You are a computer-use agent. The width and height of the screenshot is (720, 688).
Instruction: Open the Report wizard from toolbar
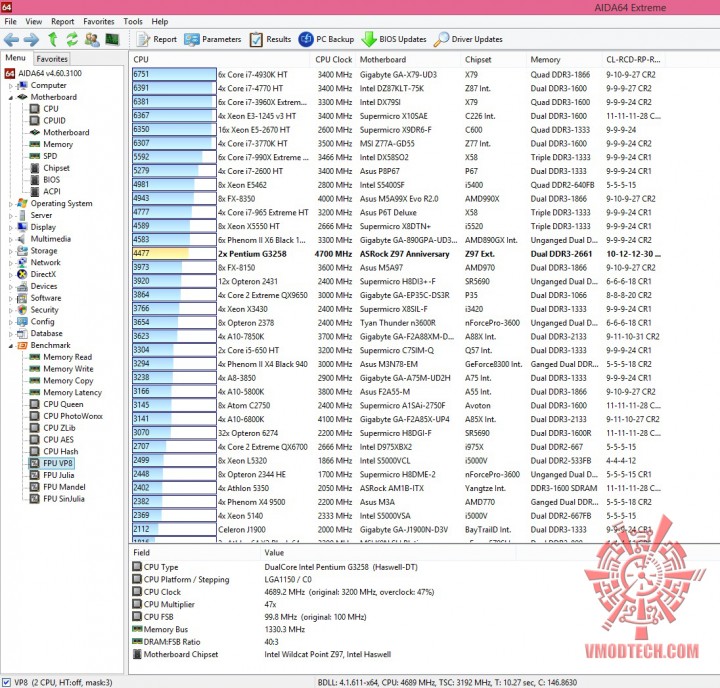tap(157, 39)
